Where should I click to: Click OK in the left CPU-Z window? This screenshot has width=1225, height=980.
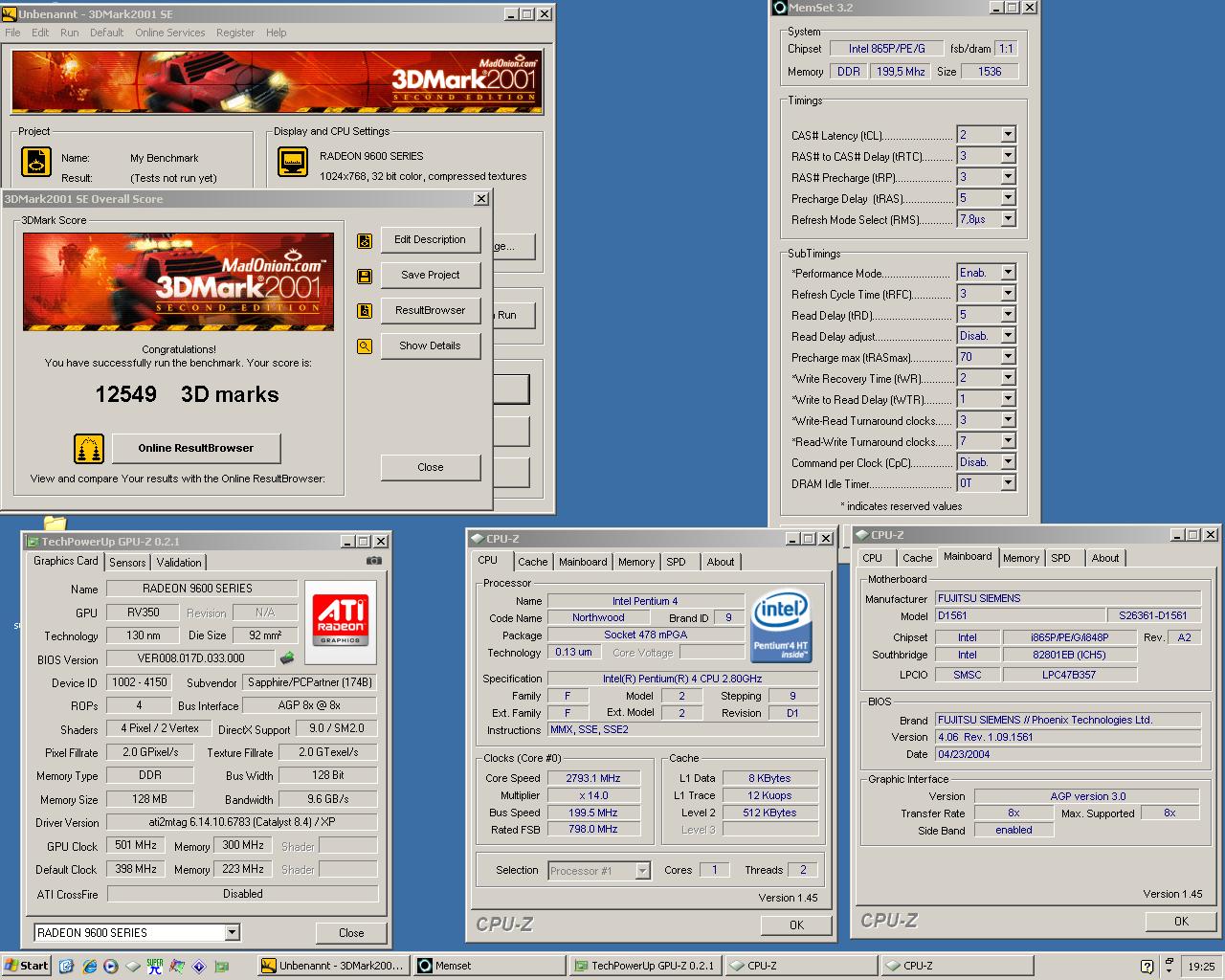point(796,925)
